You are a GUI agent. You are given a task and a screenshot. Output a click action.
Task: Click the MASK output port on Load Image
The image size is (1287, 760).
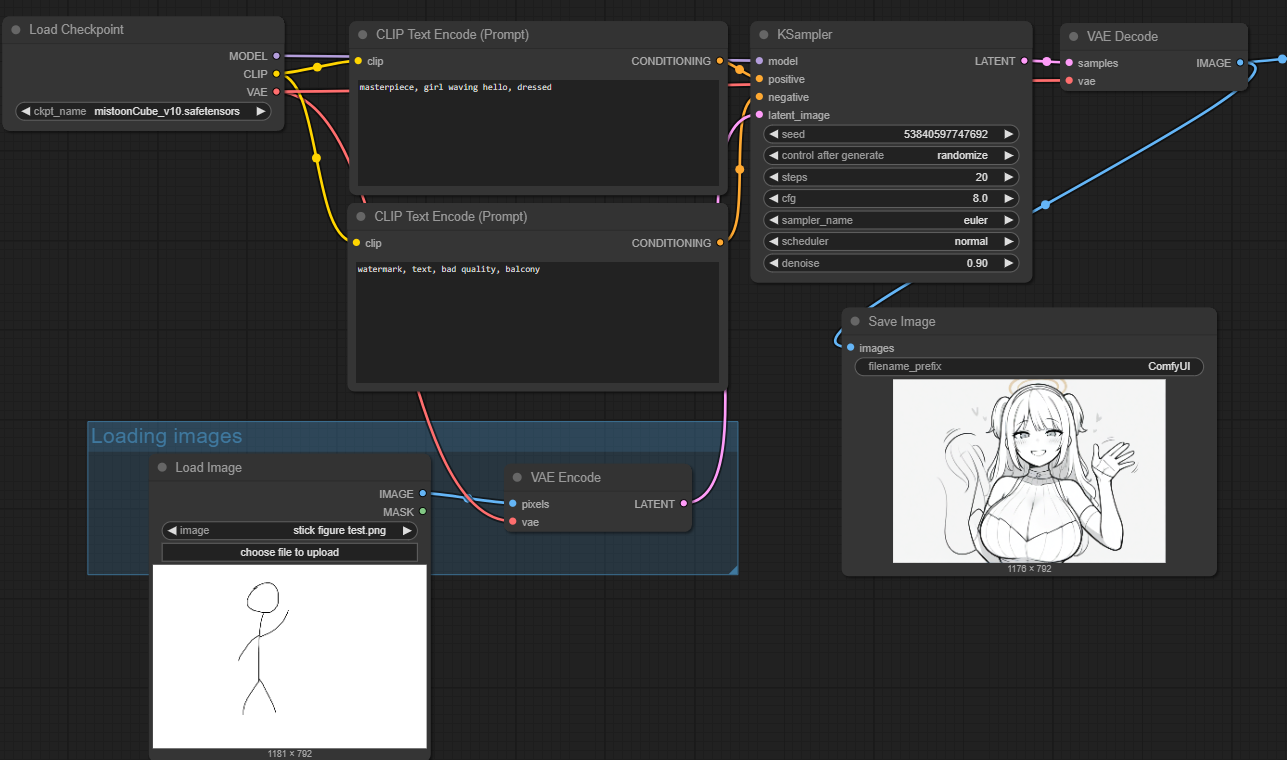422,512
